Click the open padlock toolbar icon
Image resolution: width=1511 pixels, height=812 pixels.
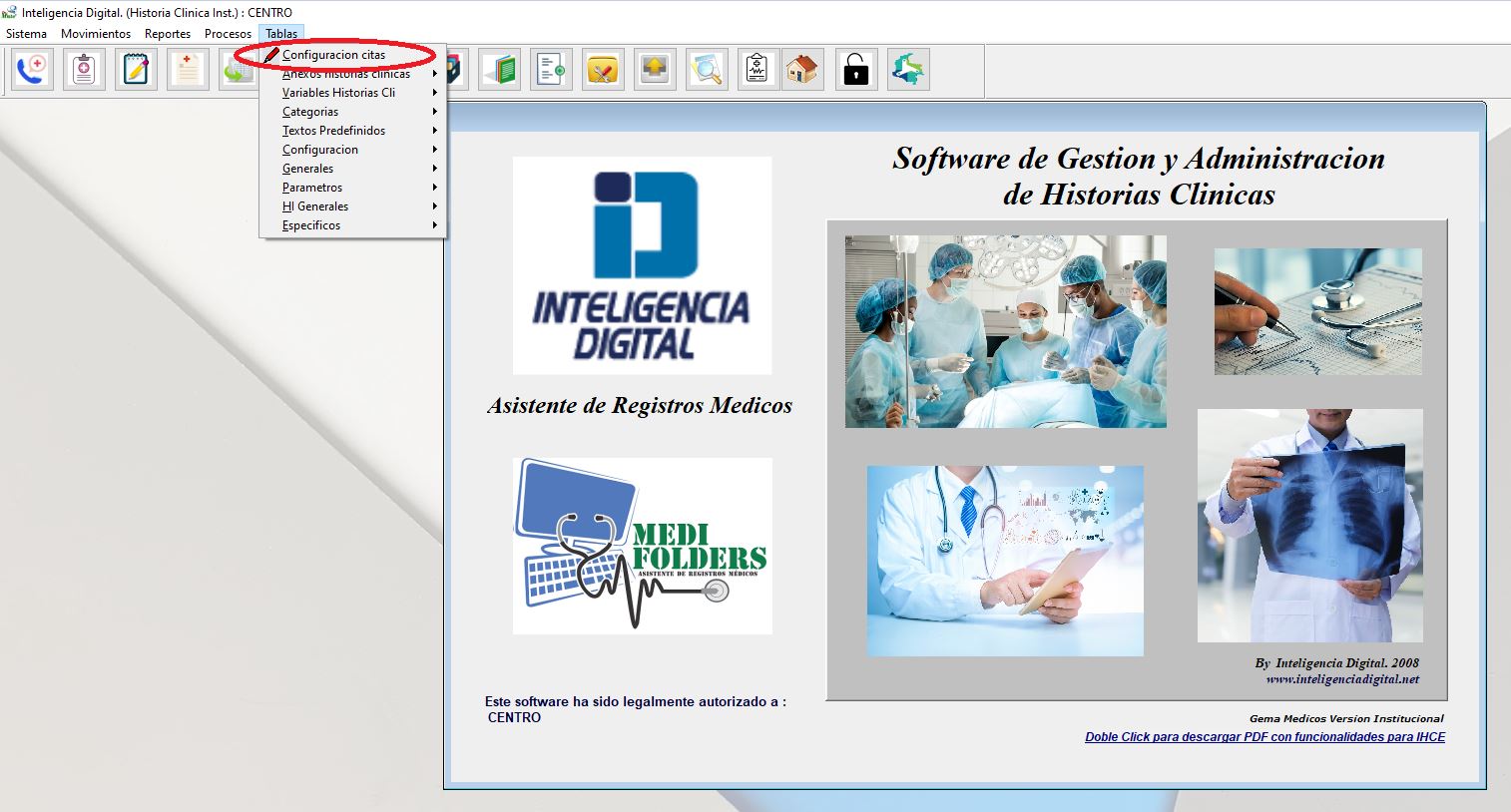(856, 70)
